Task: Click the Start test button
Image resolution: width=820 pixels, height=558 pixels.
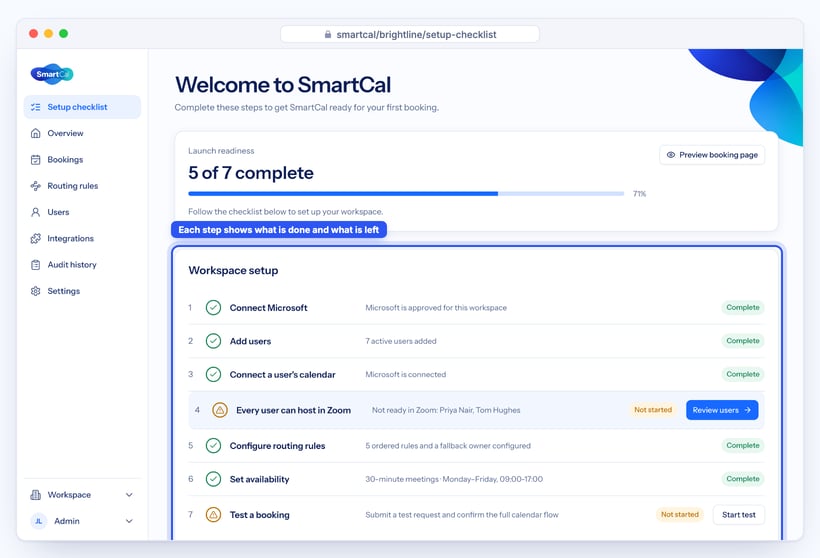Action: tap(738, 515)
